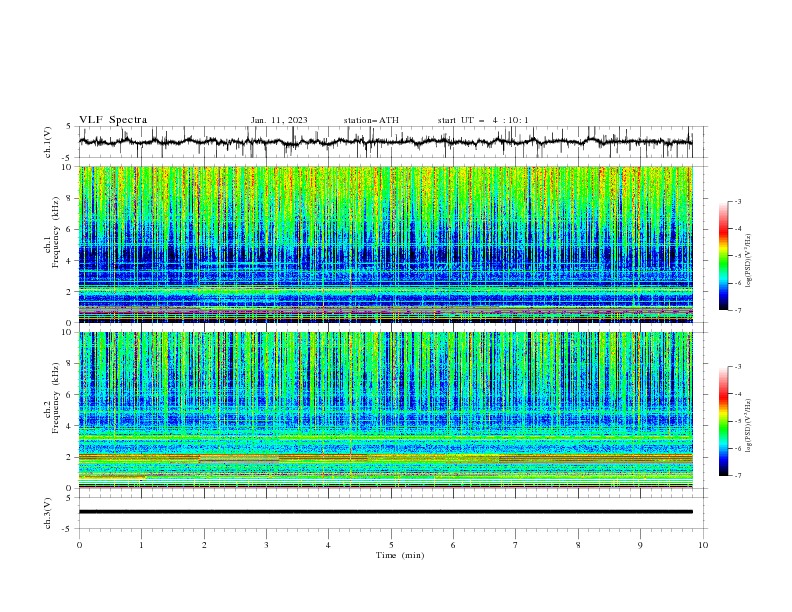Click the ch.1 voltage waveform trace
792x612 pixels.
[385, 142]
